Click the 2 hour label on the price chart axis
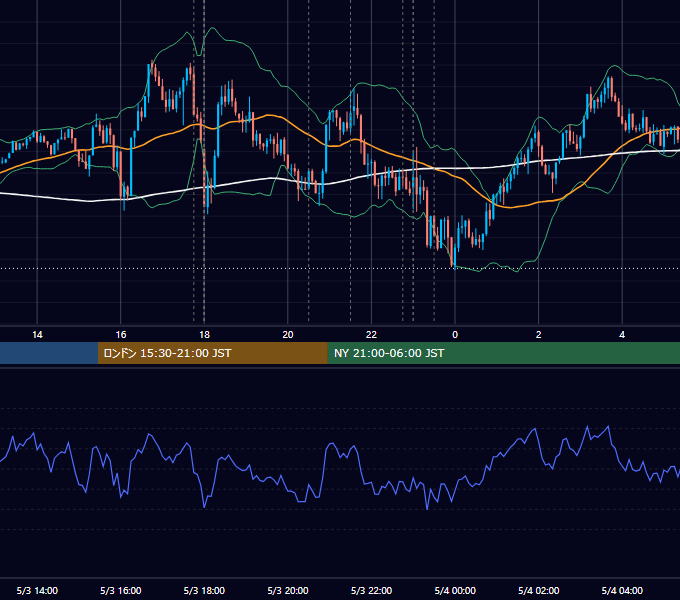This screenshot has height=600, width=680. 539,335
